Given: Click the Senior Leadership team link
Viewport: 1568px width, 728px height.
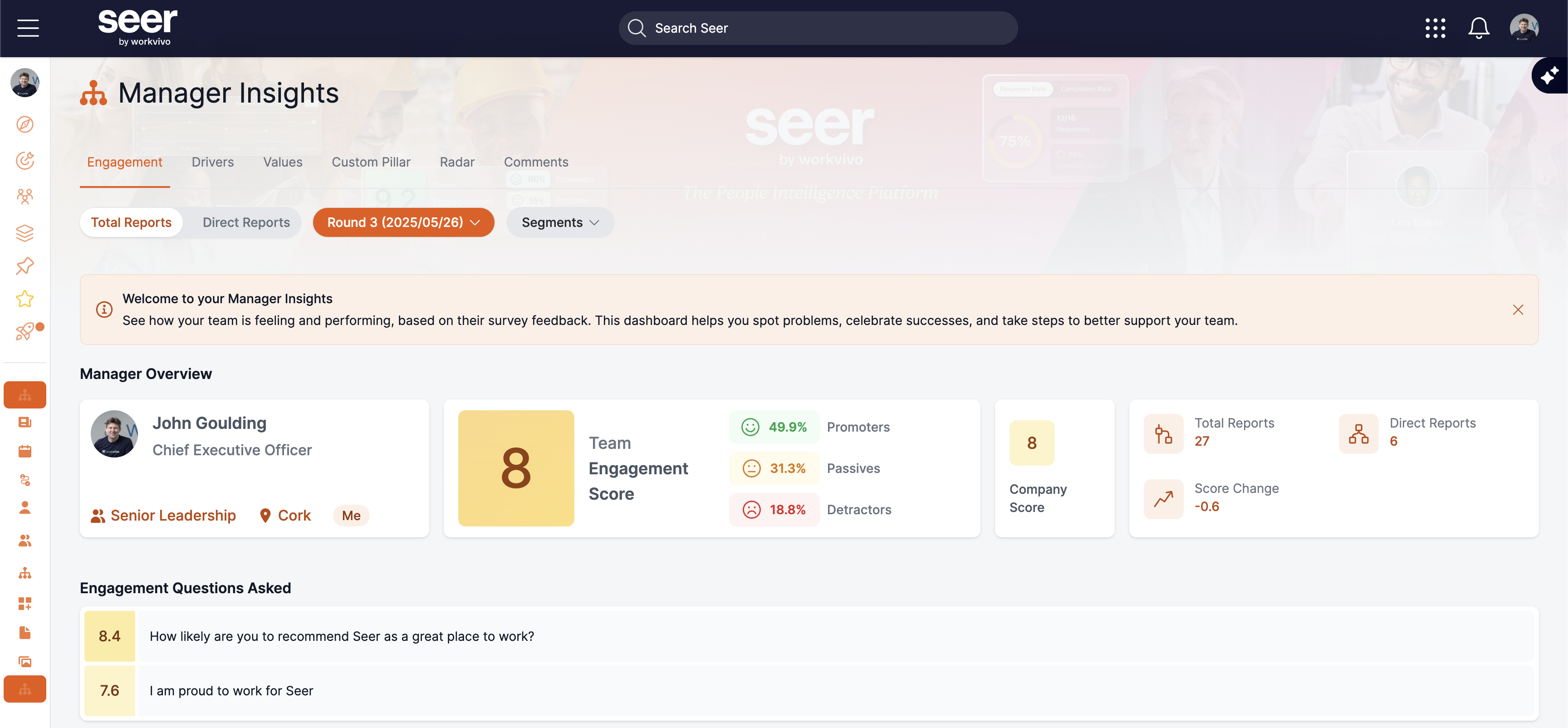Looking at the screenshot, I should pos(163,516).
